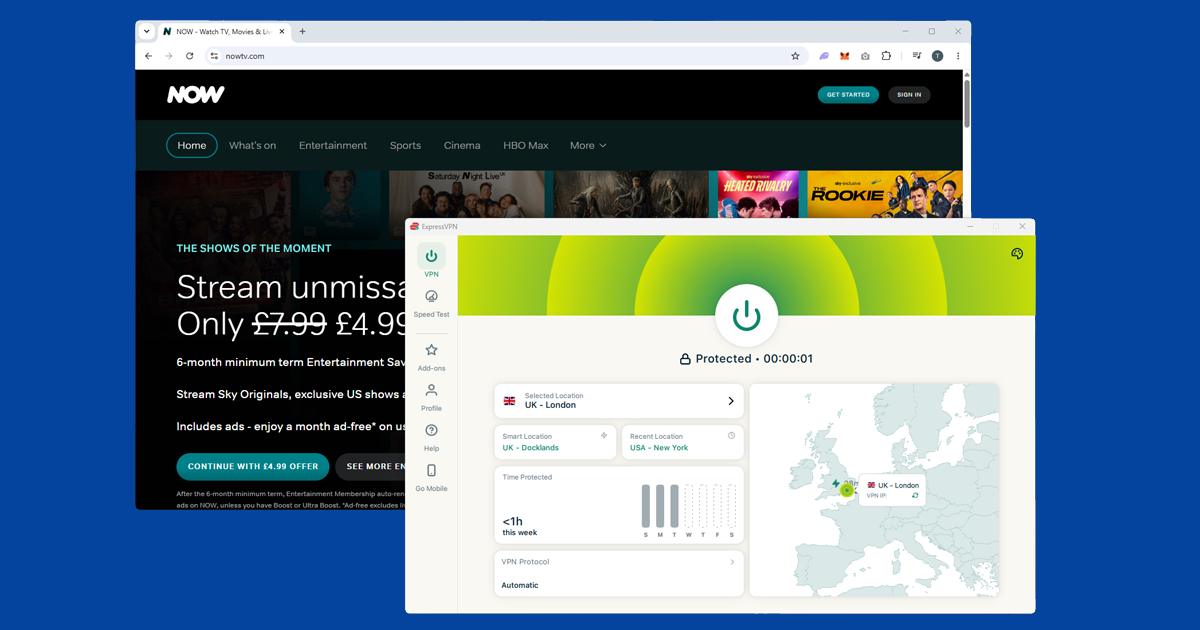The height and width of the screenshot is (630, 1200).
Task: Click the theme palette icon in ExpressVPN
Action: [1017, 254]
